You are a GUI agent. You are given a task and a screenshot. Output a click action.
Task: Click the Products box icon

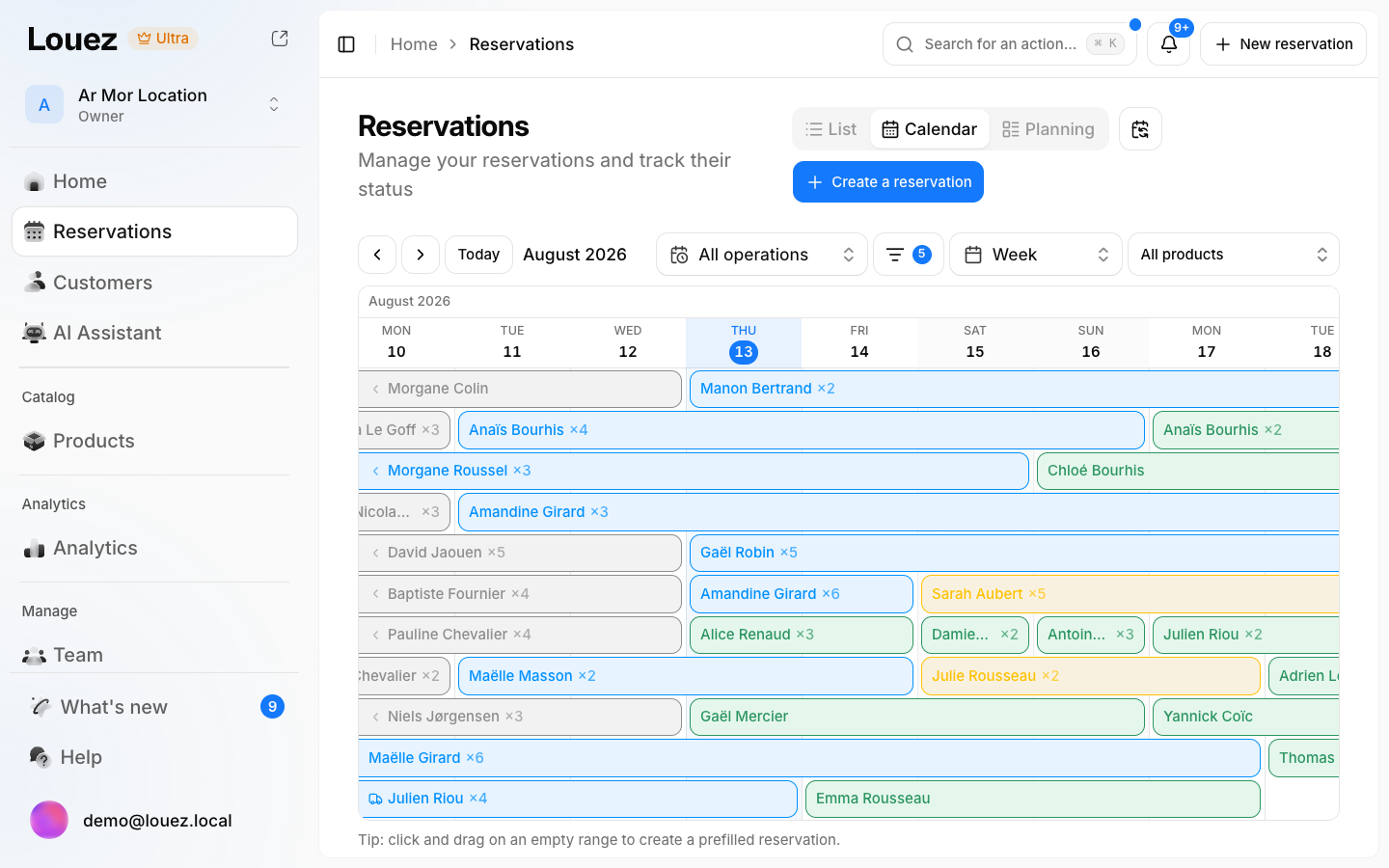(35, 441)
